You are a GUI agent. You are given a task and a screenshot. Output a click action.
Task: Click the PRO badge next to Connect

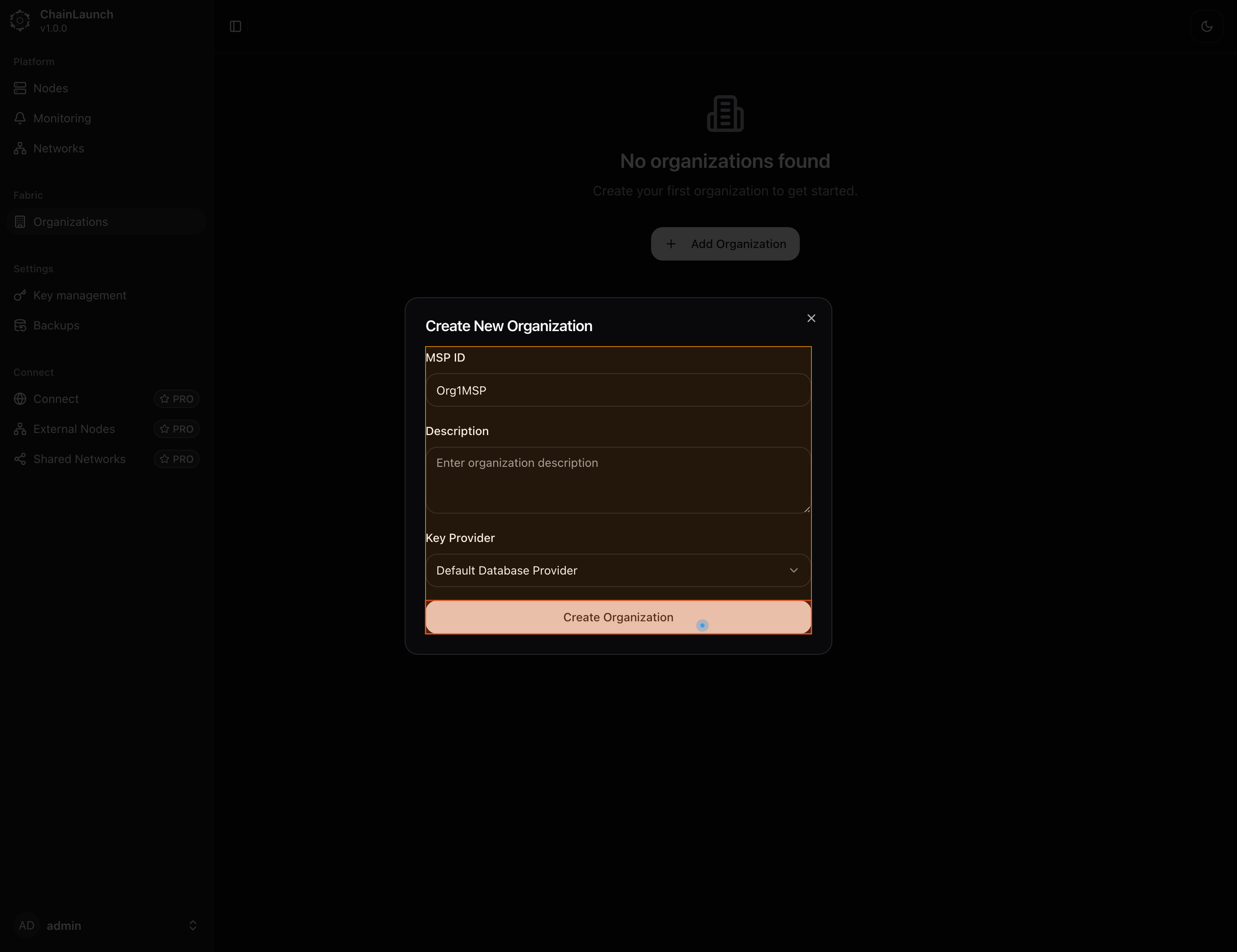[x=177, y=399]
